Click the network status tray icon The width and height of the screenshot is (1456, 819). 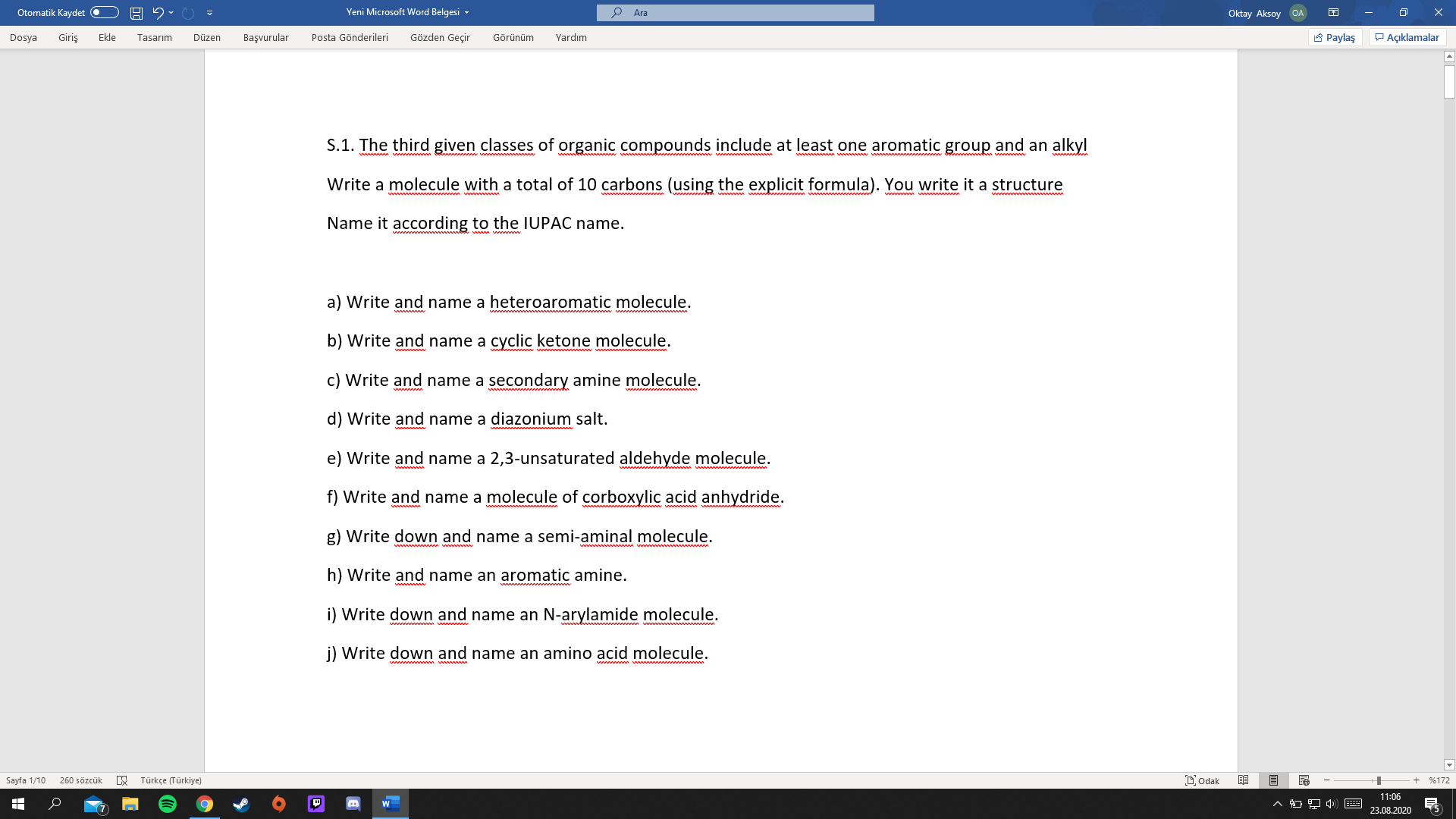point(1314,804)
